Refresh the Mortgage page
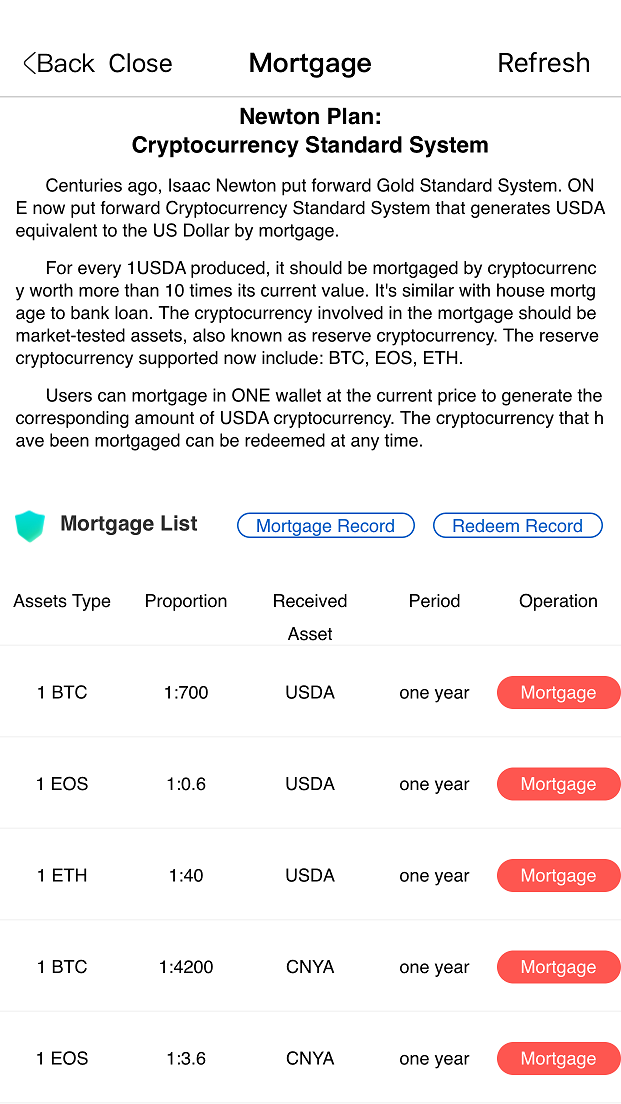 (543, 63)
